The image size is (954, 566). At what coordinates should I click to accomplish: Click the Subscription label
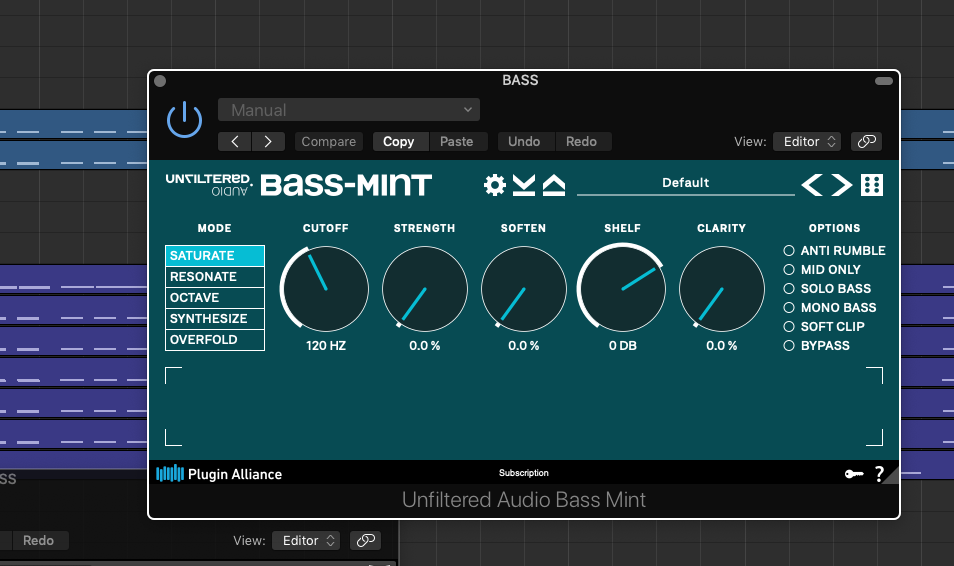[x=524, y=473]
